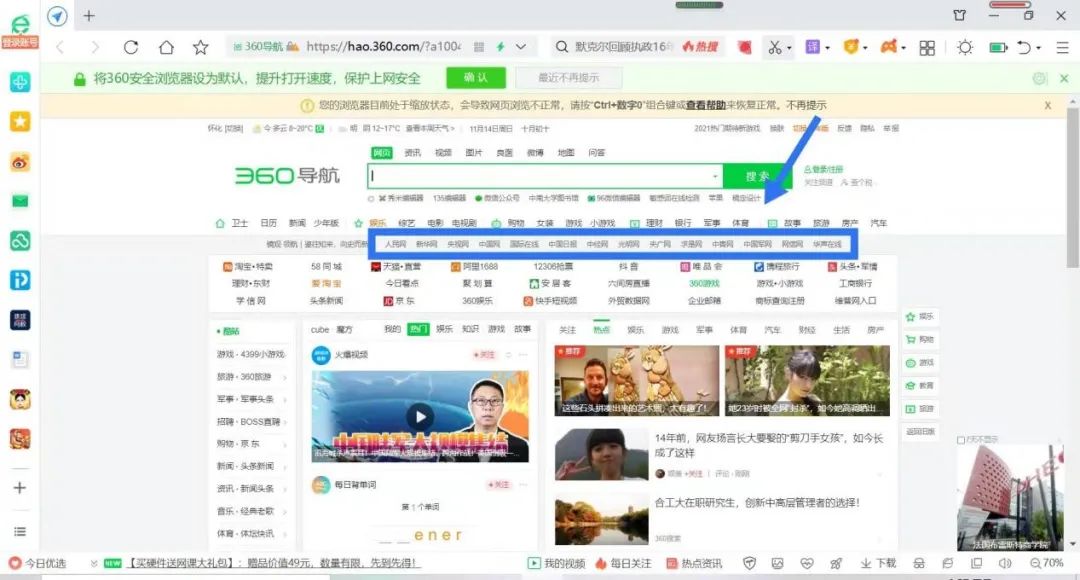Image resolution: width=1080 pixels, height=580 pixels.
Task: Click the orange shield extension icon
Action: [851, 47]
